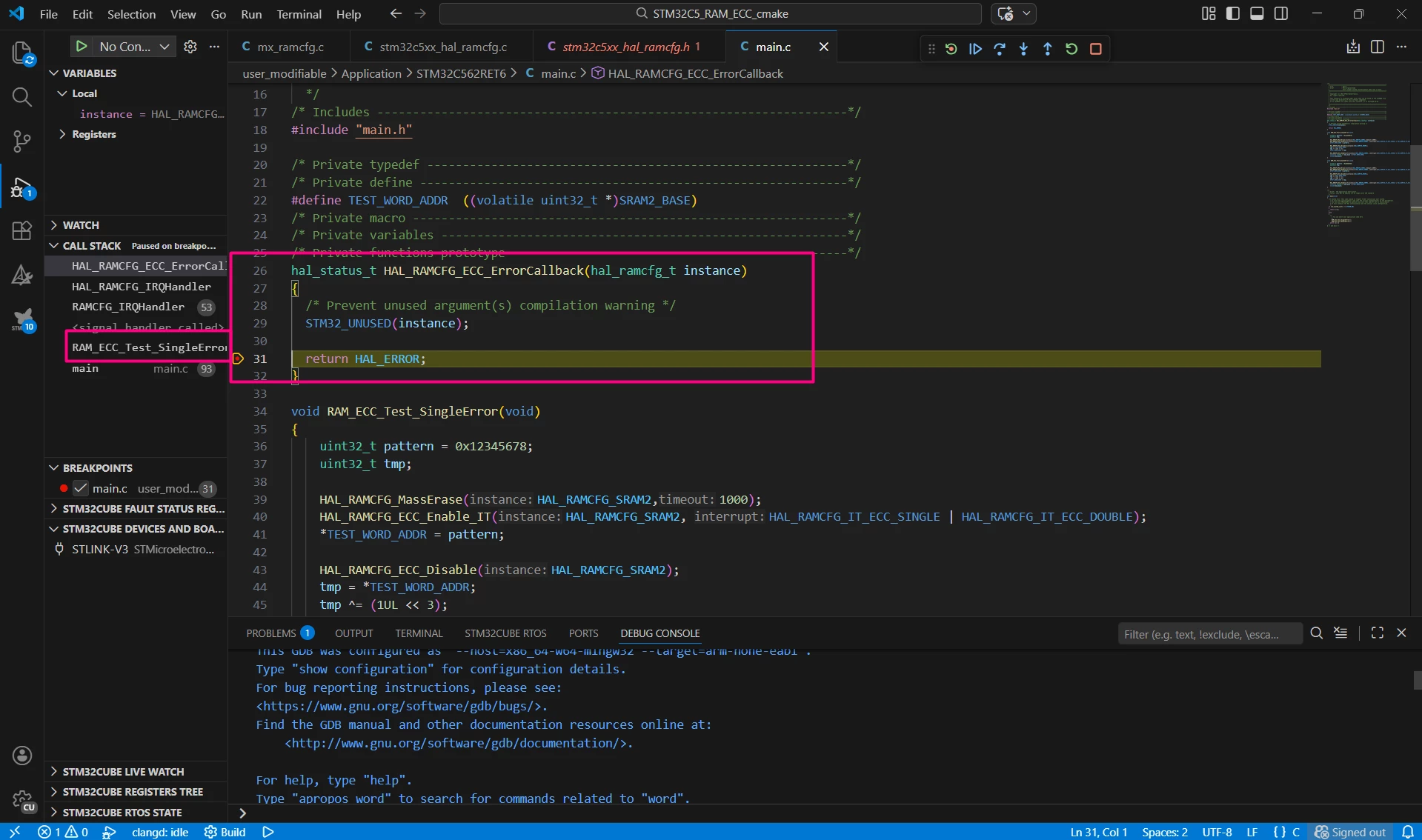Open the Selection menu
The width and height of the screenshot is (1422, 840).
coord(131,13)
